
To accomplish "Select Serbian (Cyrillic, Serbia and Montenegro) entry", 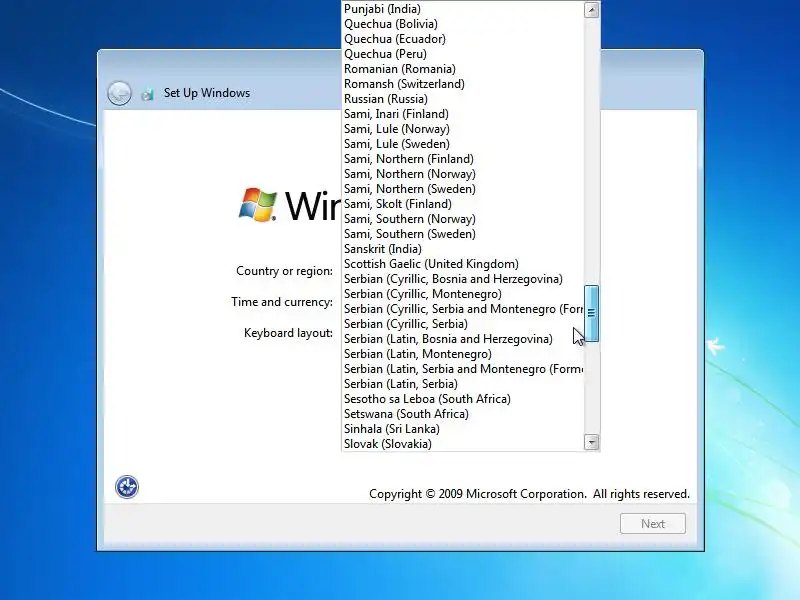I will click(463, 309).
